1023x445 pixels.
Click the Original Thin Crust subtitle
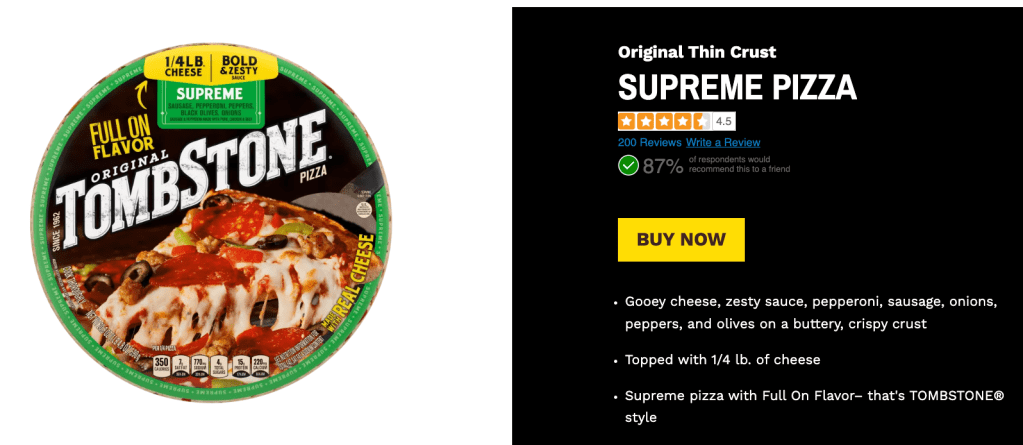coord(697,52)
